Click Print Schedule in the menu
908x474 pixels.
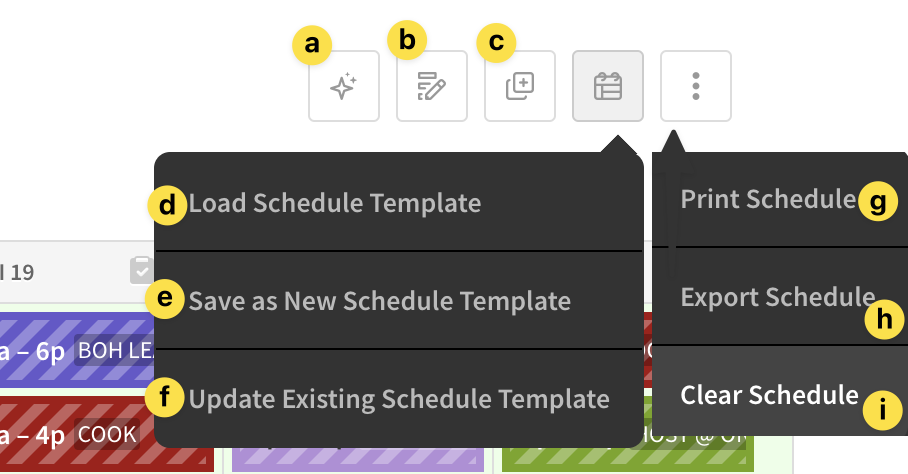[767, 199]
